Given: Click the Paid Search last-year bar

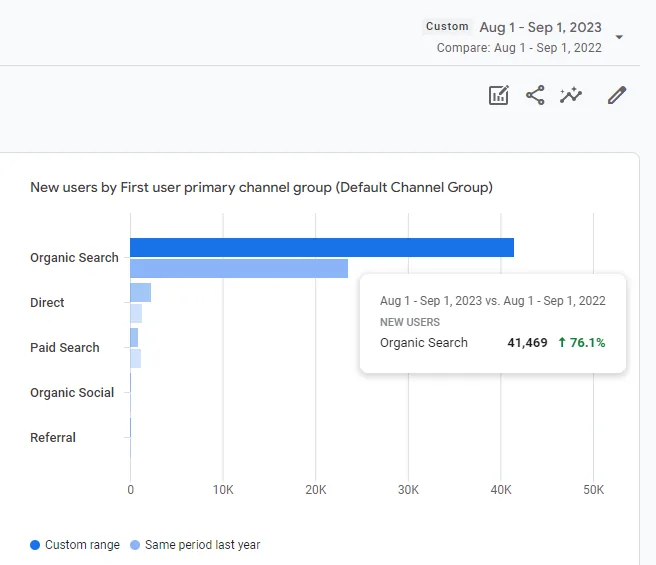Looking at the screenshot, I should (136, 359).
